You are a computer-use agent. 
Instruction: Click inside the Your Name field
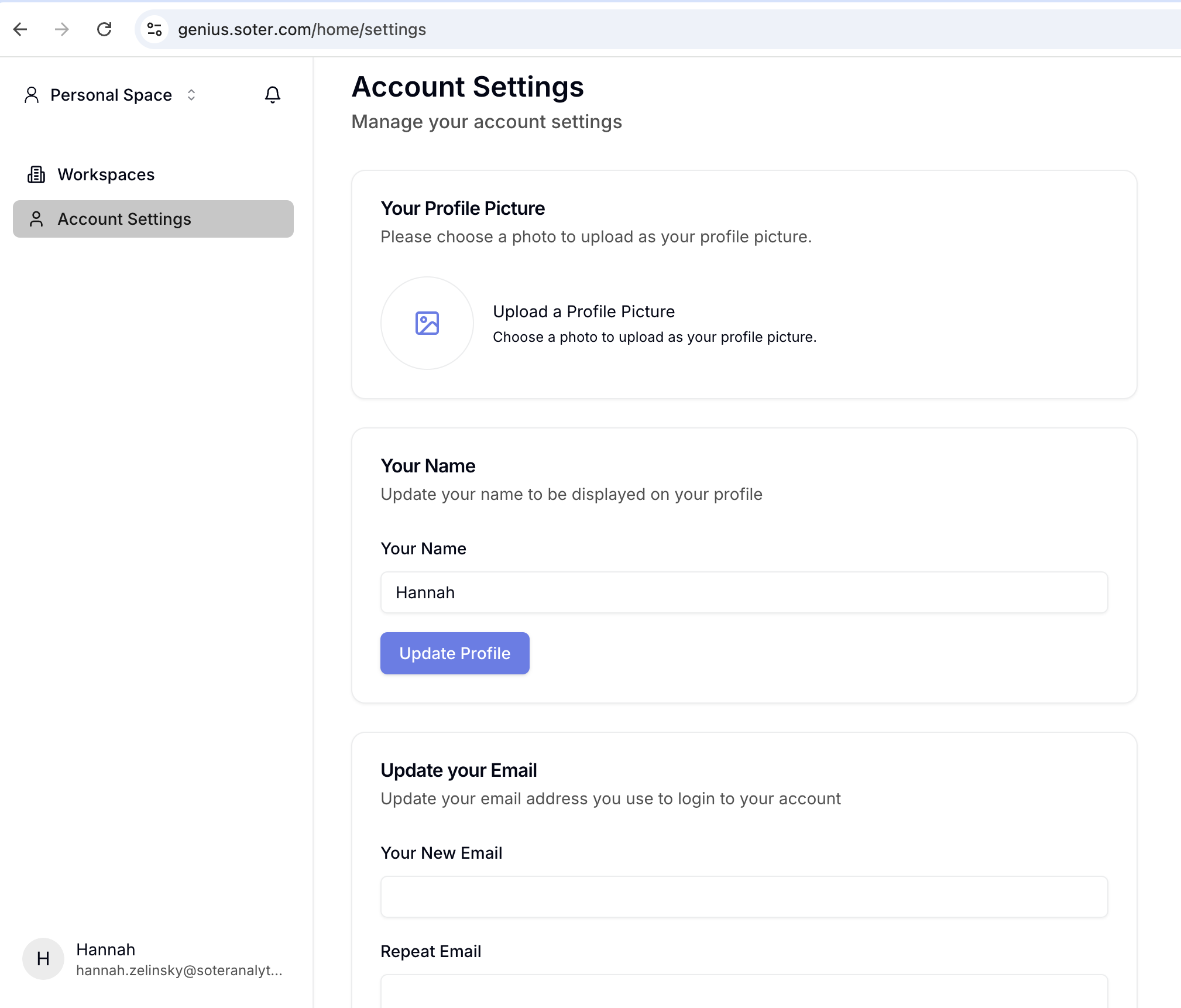(x=744, y=592)
